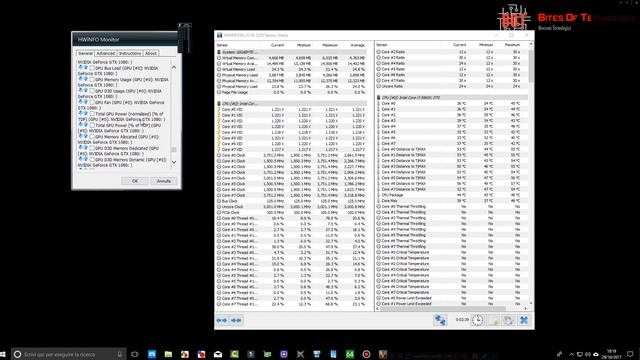
Task: Click the volume icon in system tray
Action: pyautogui.click(x=588, y=354)
